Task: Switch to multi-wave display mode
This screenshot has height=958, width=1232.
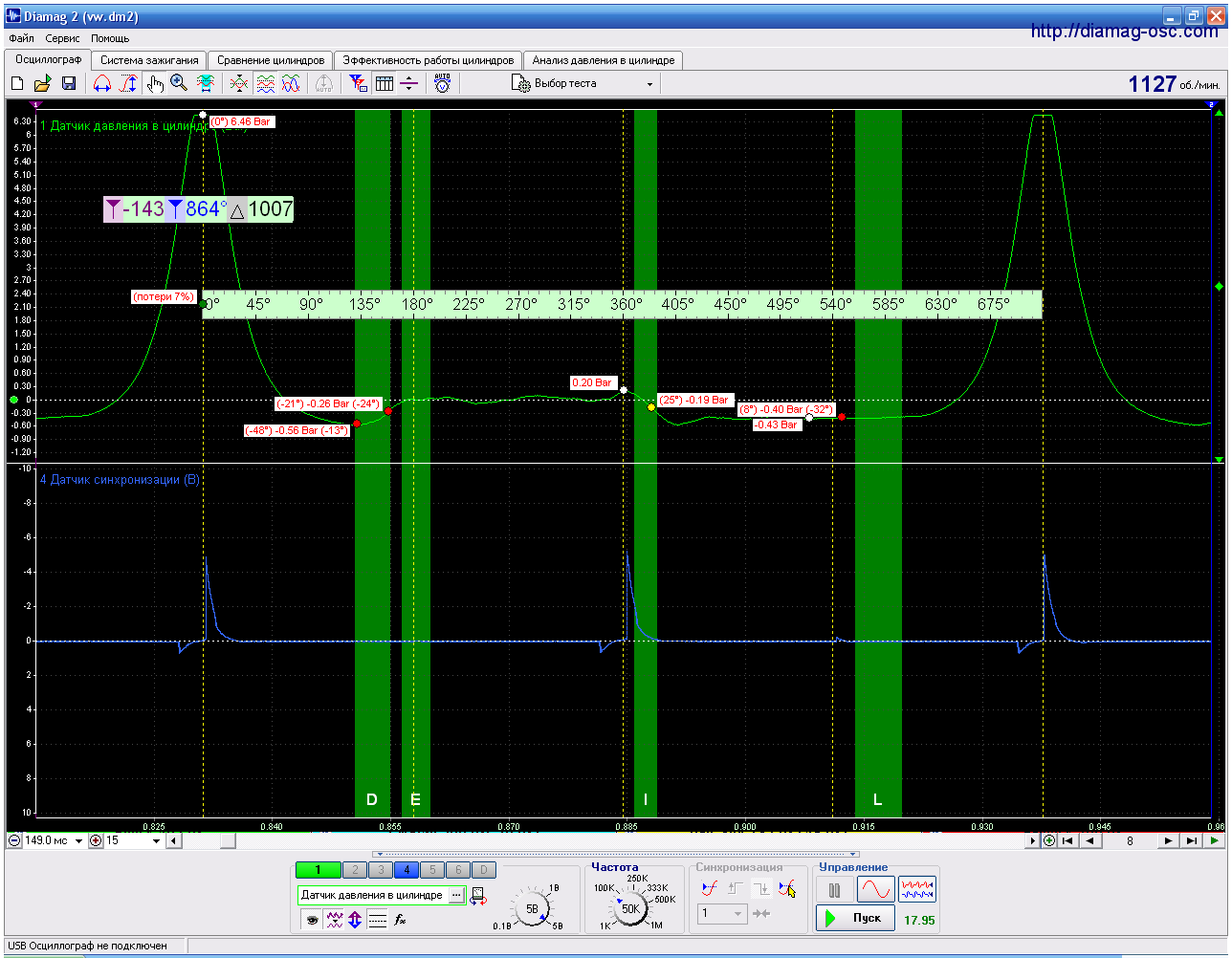Action: (x=917, y=890)
